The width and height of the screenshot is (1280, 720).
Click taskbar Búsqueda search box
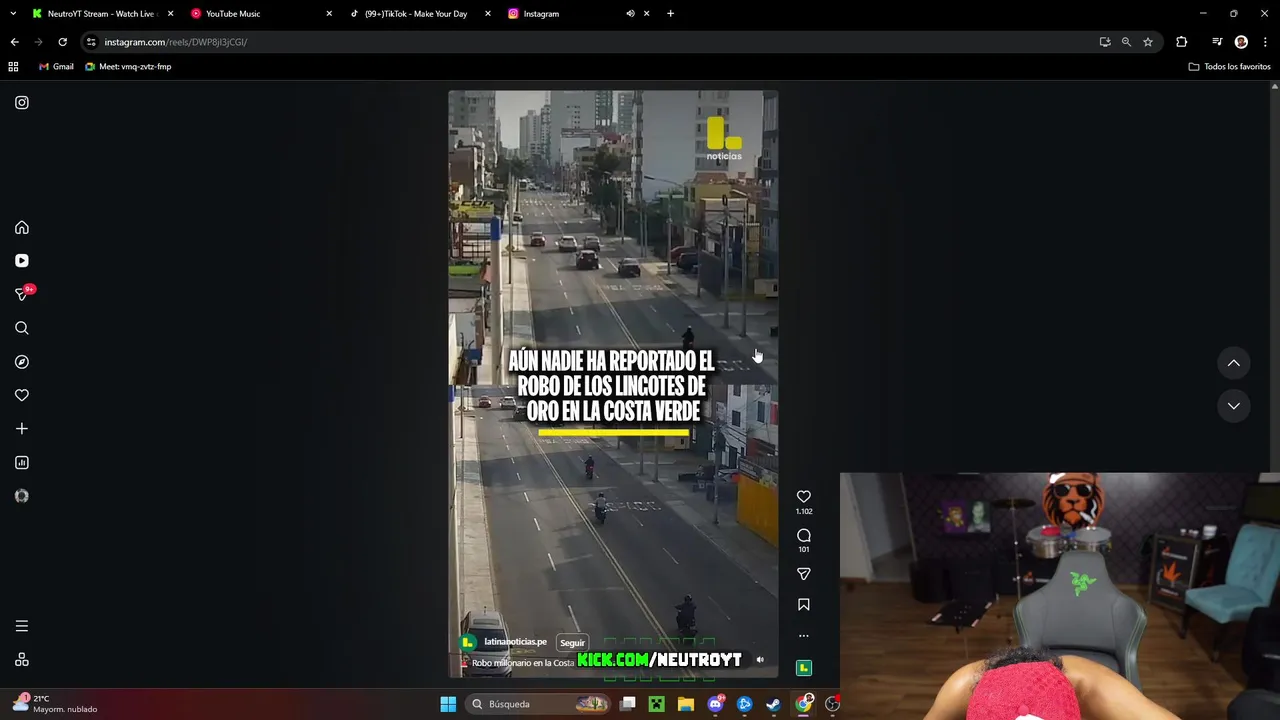[539, 704]
